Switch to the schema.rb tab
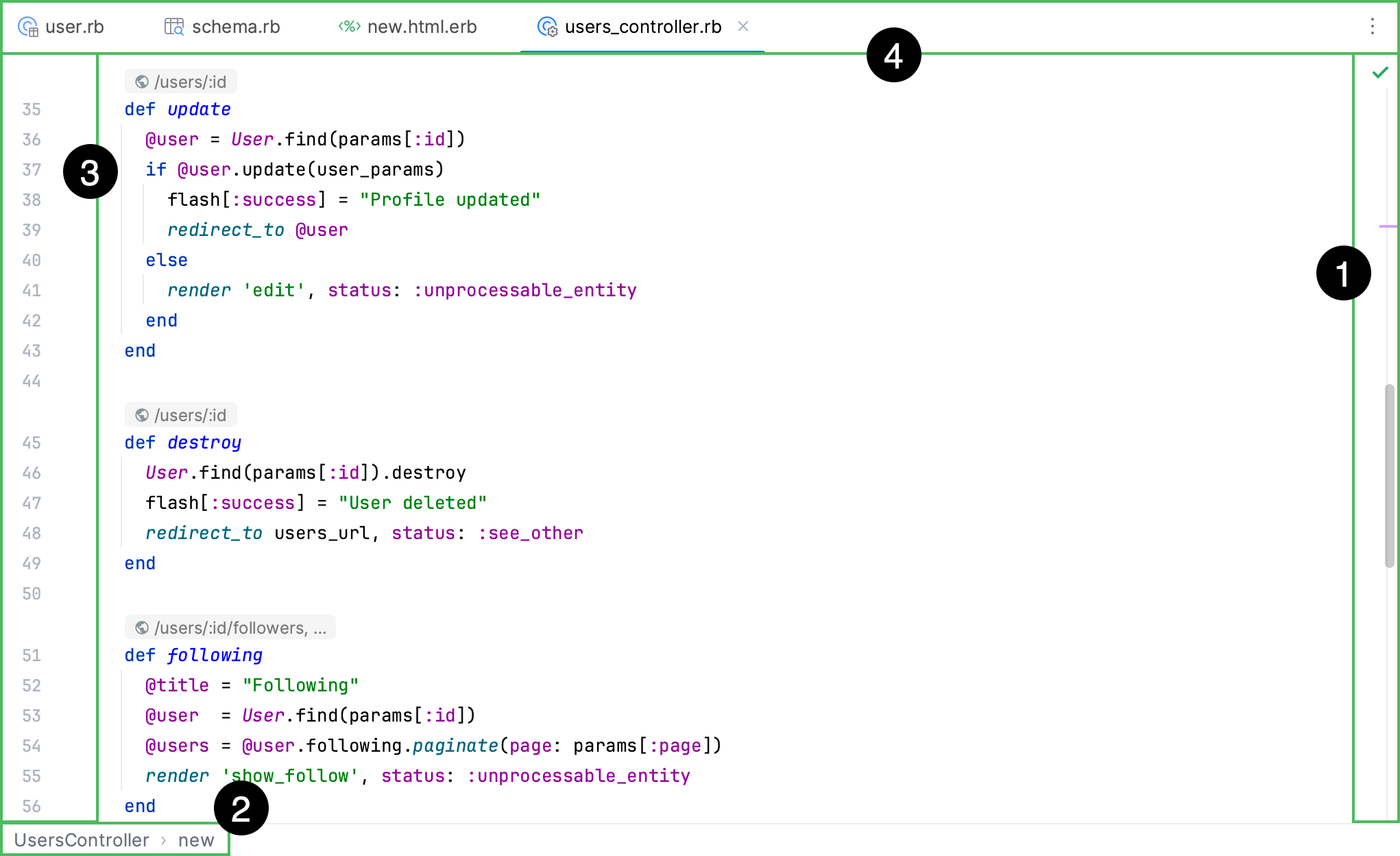This screenshot has height=856, width=1400. 236,27
